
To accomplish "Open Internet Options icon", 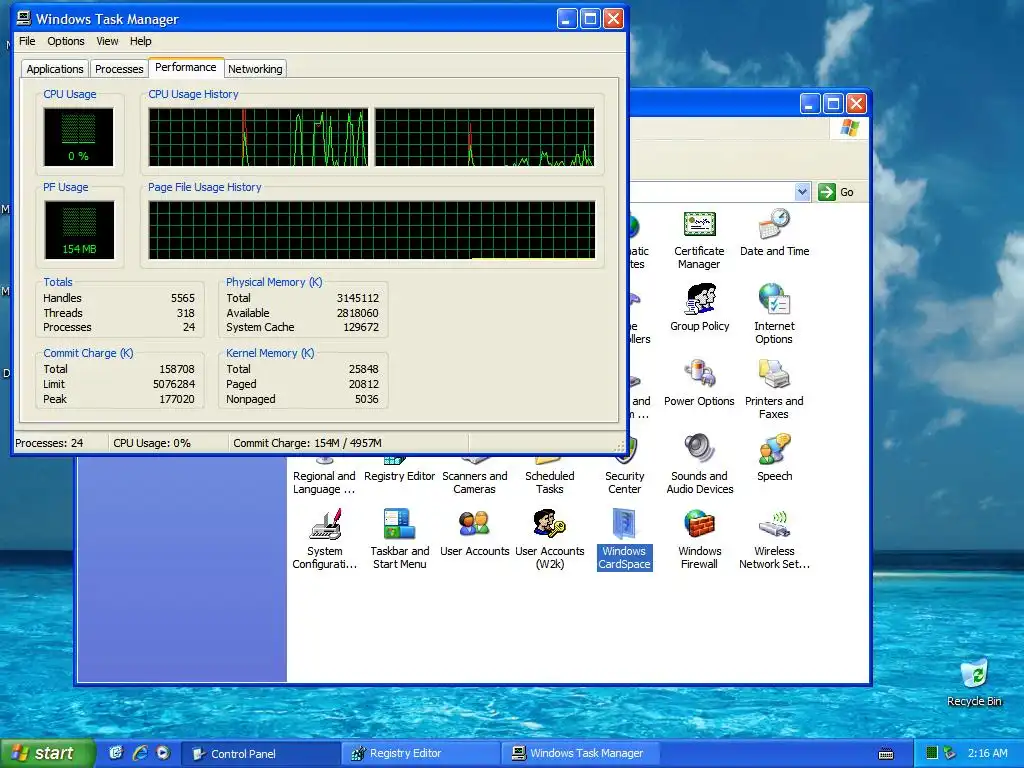I will pos(774,314).
